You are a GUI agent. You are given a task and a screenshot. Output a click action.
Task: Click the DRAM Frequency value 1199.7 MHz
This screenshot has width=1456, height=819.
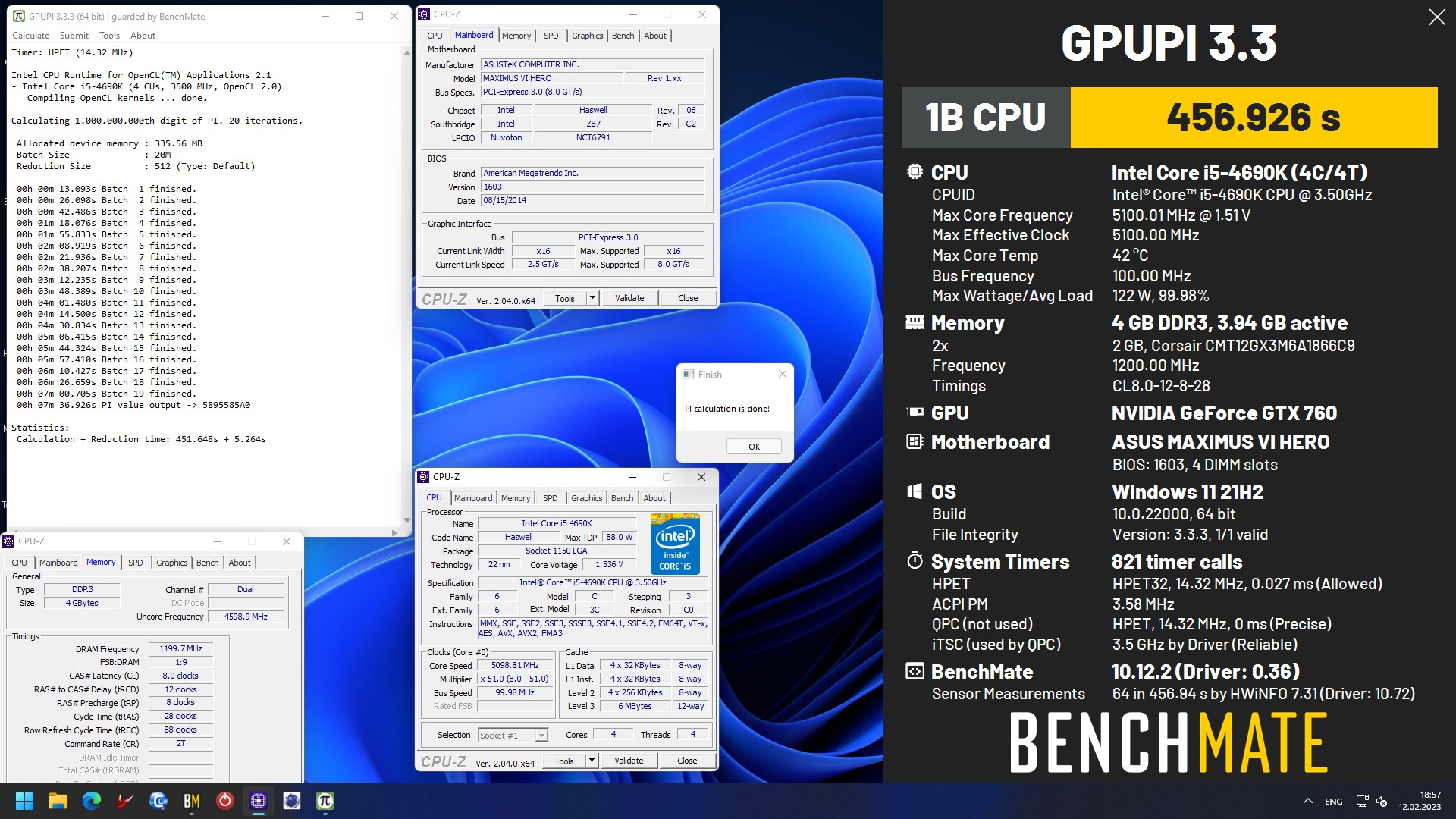point(181,649)
